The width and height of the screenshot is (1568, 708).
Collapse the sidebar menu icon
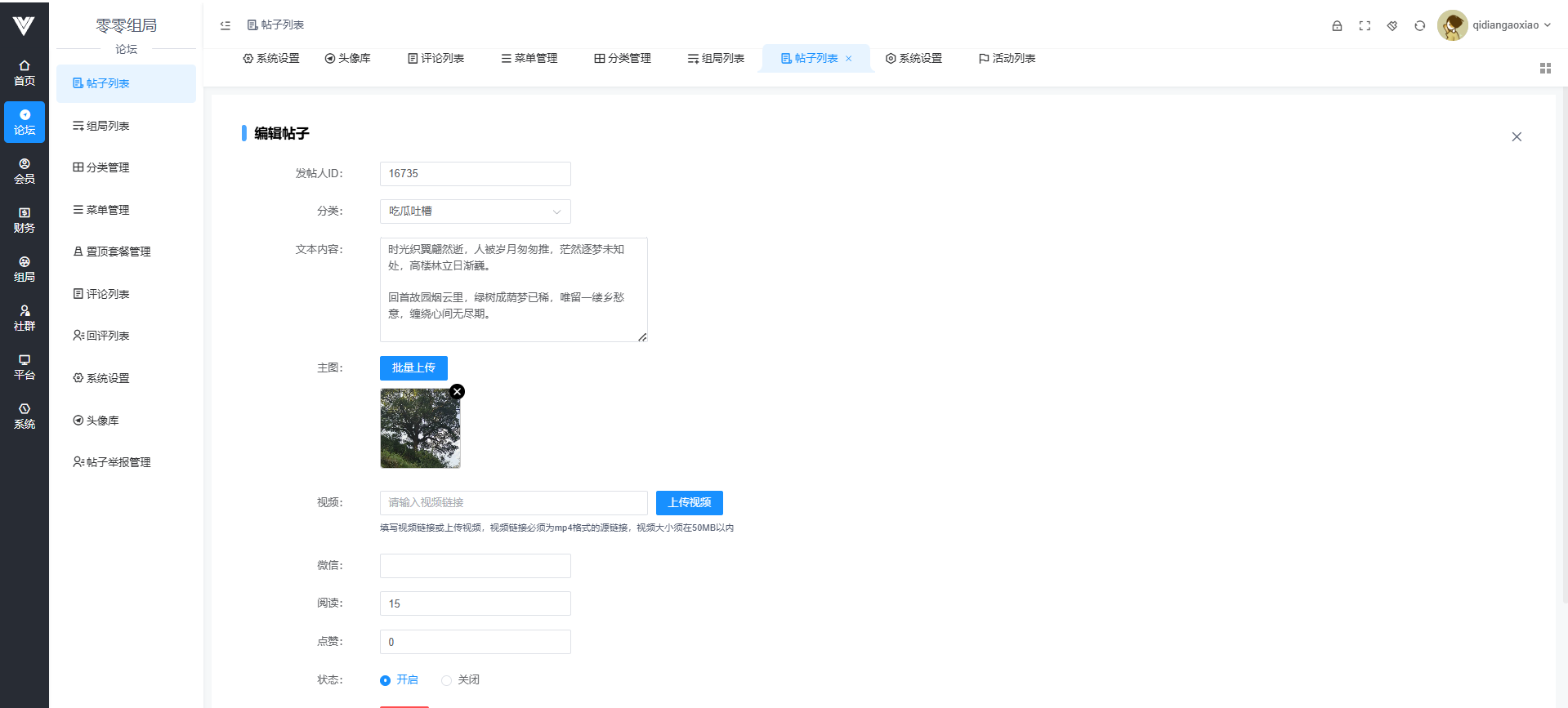pyautogui.click(x=226, y=25)
